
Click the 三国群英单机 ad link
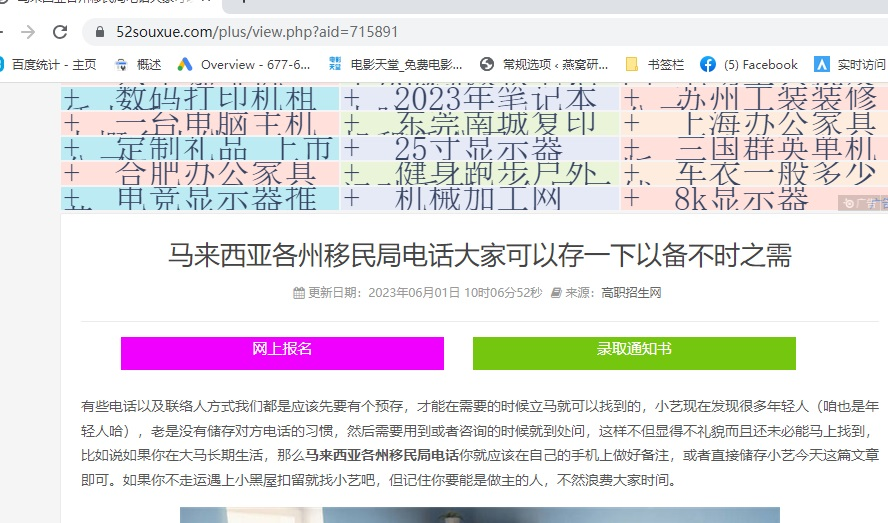(775, 148)
